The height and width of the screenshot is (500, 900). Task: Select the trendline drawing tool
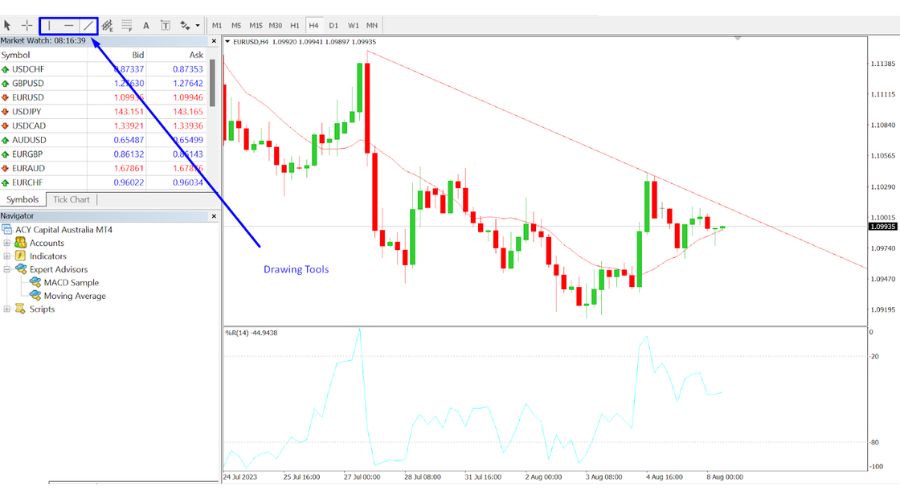coord(88,24)
